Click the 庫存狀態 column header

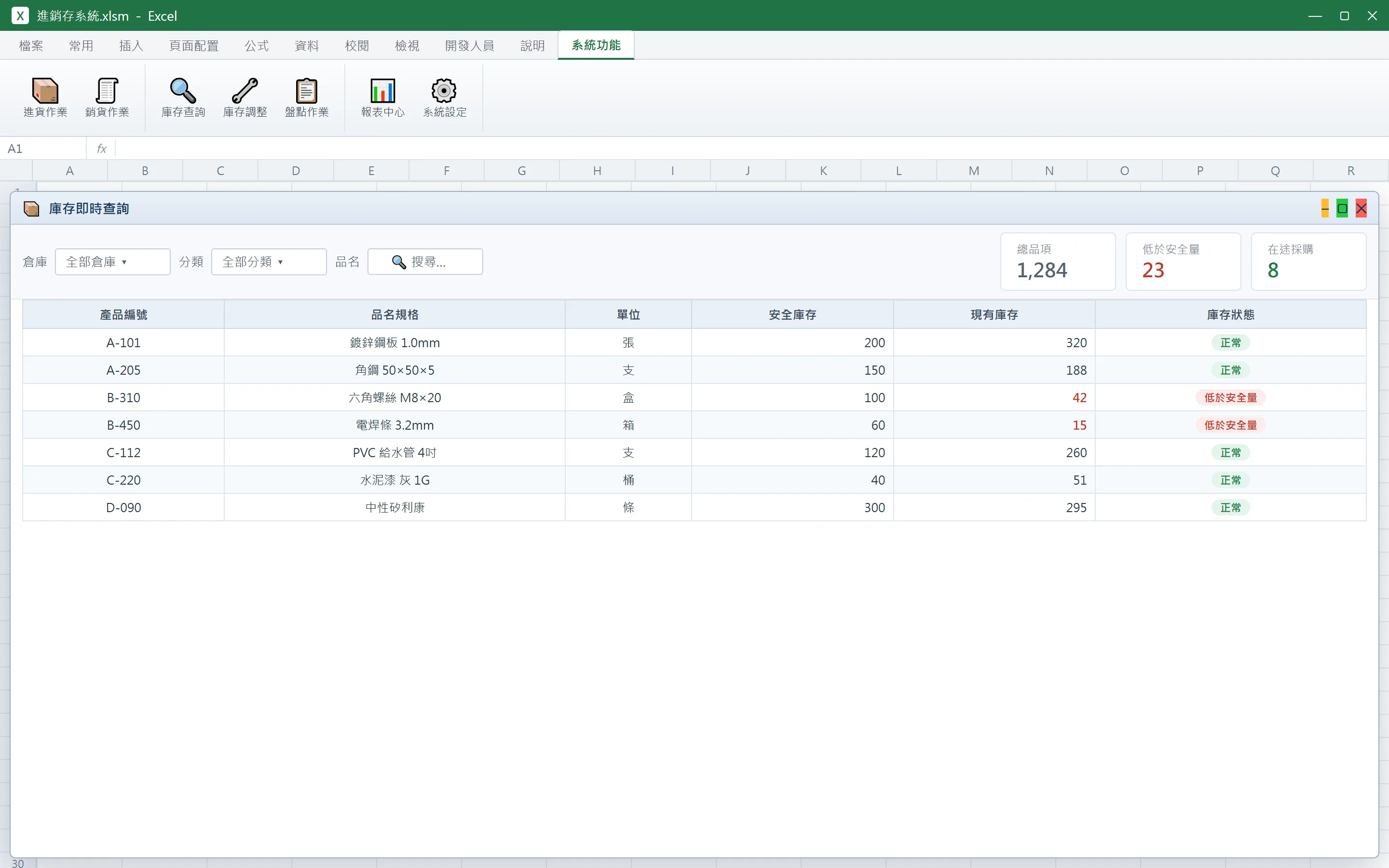[x=1231, y=314]
